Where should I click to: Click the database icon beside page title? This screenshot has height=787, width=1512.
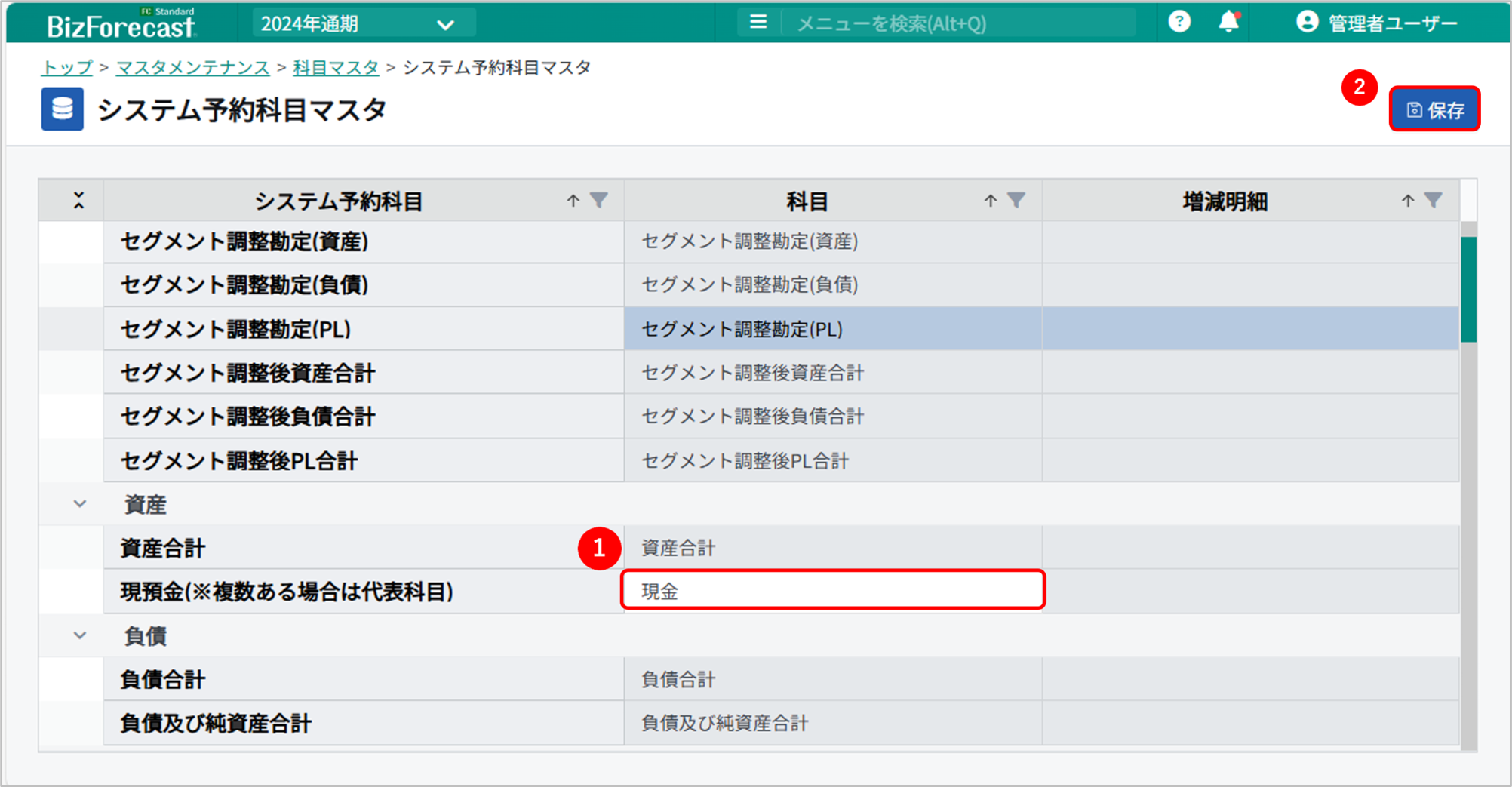pyautogui.click(x=62, y=109)
